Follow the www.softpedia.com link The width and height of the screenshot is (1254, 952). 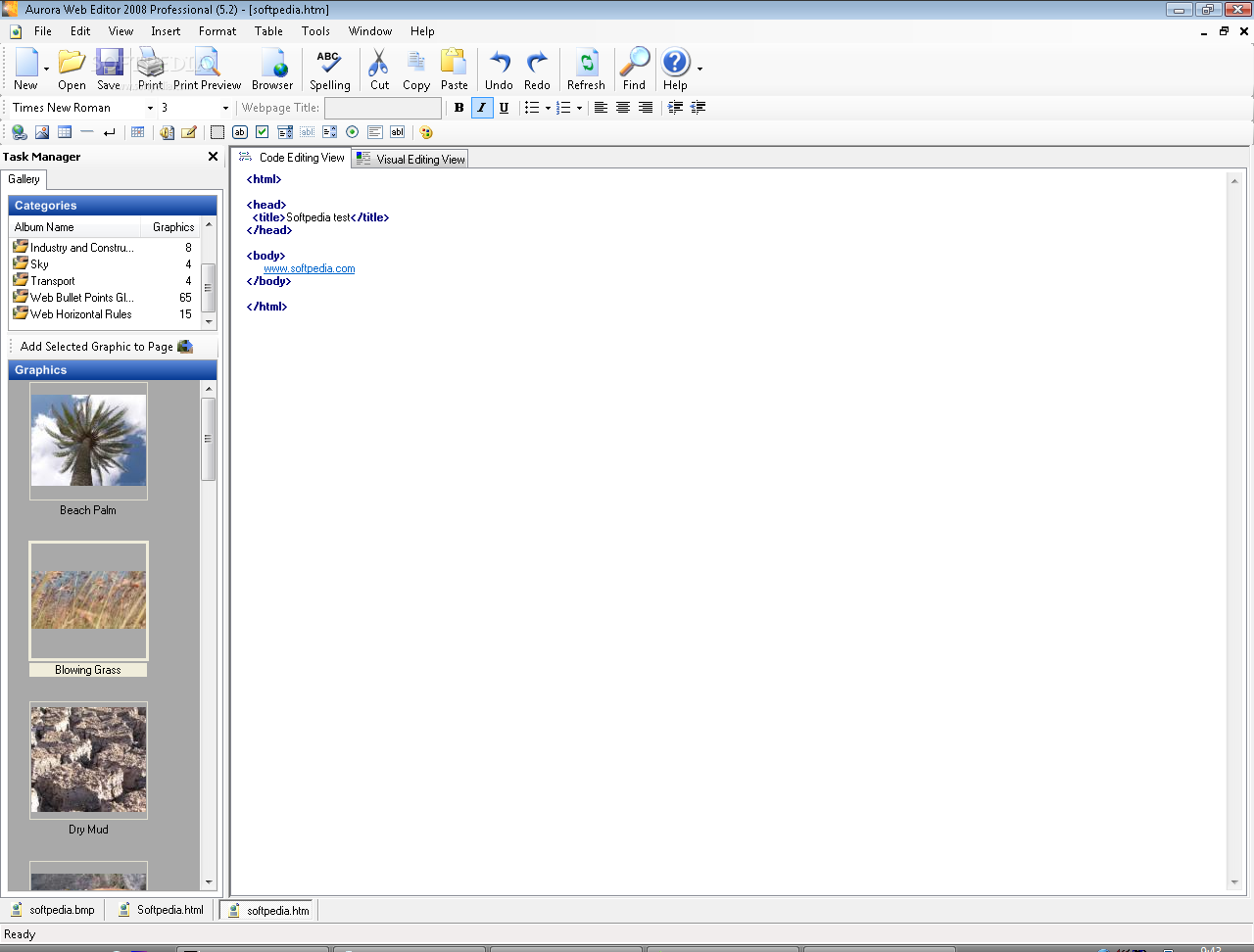[310, 268]
